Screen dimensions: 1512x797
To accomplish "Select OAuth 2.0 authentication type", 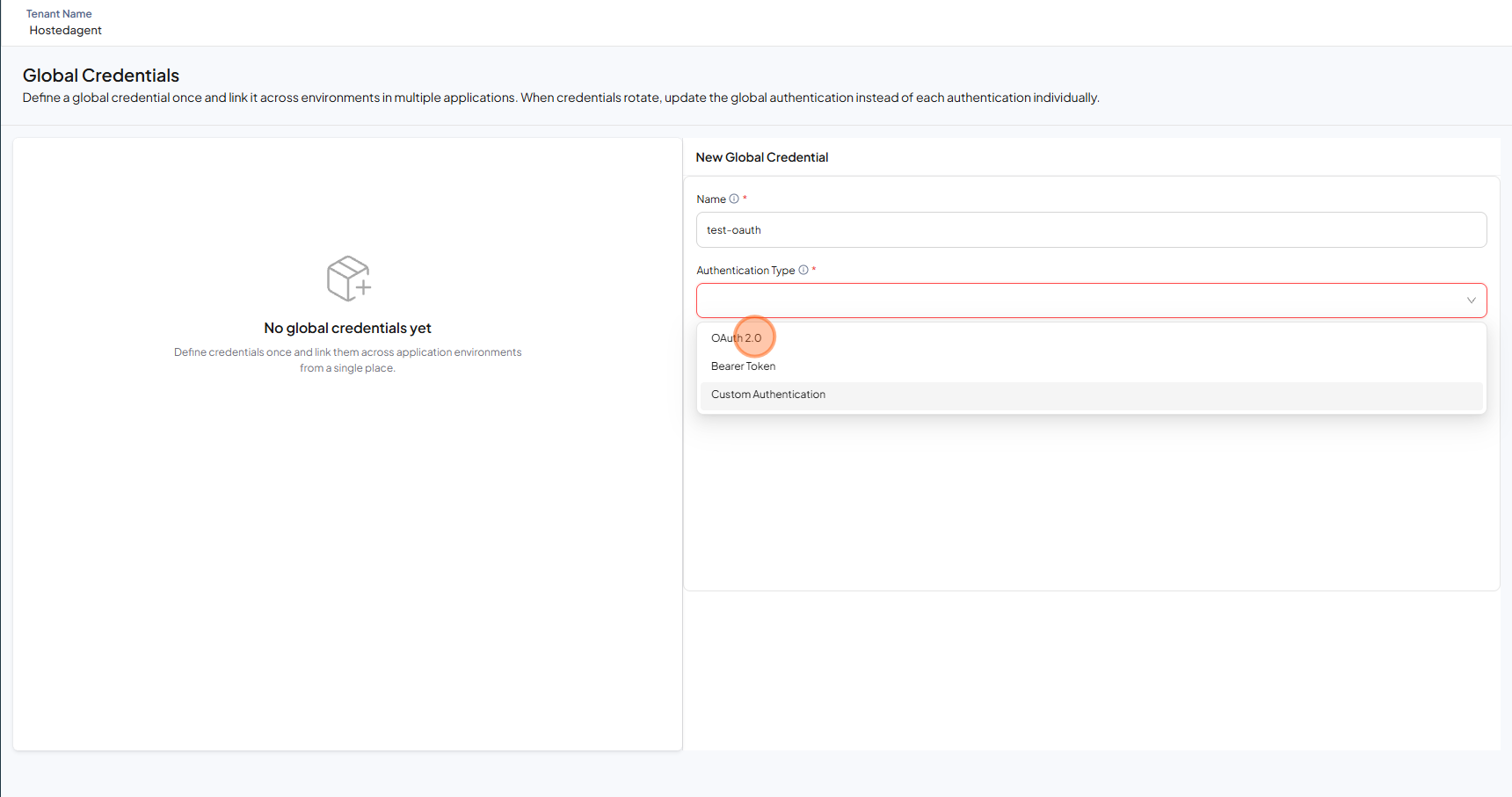I will 1091,338.
